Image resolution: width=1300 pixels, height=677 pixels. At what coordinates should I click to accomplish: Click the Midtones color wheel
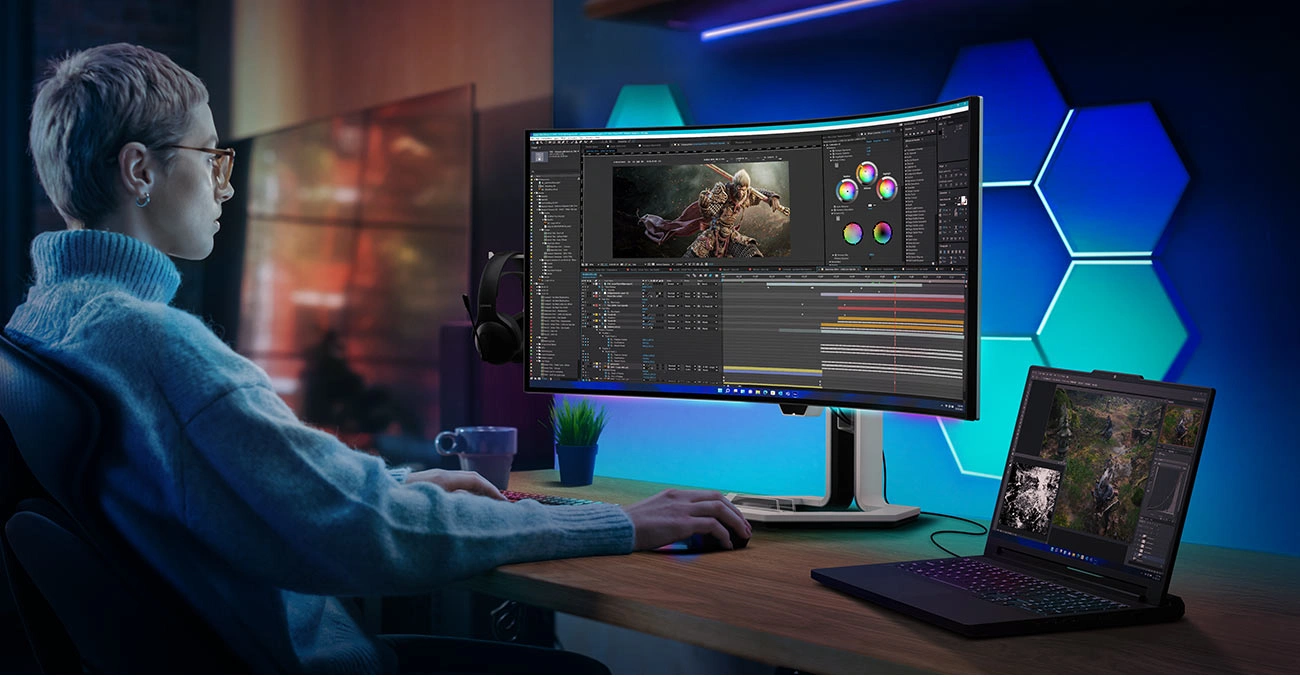tap(866, 173)
